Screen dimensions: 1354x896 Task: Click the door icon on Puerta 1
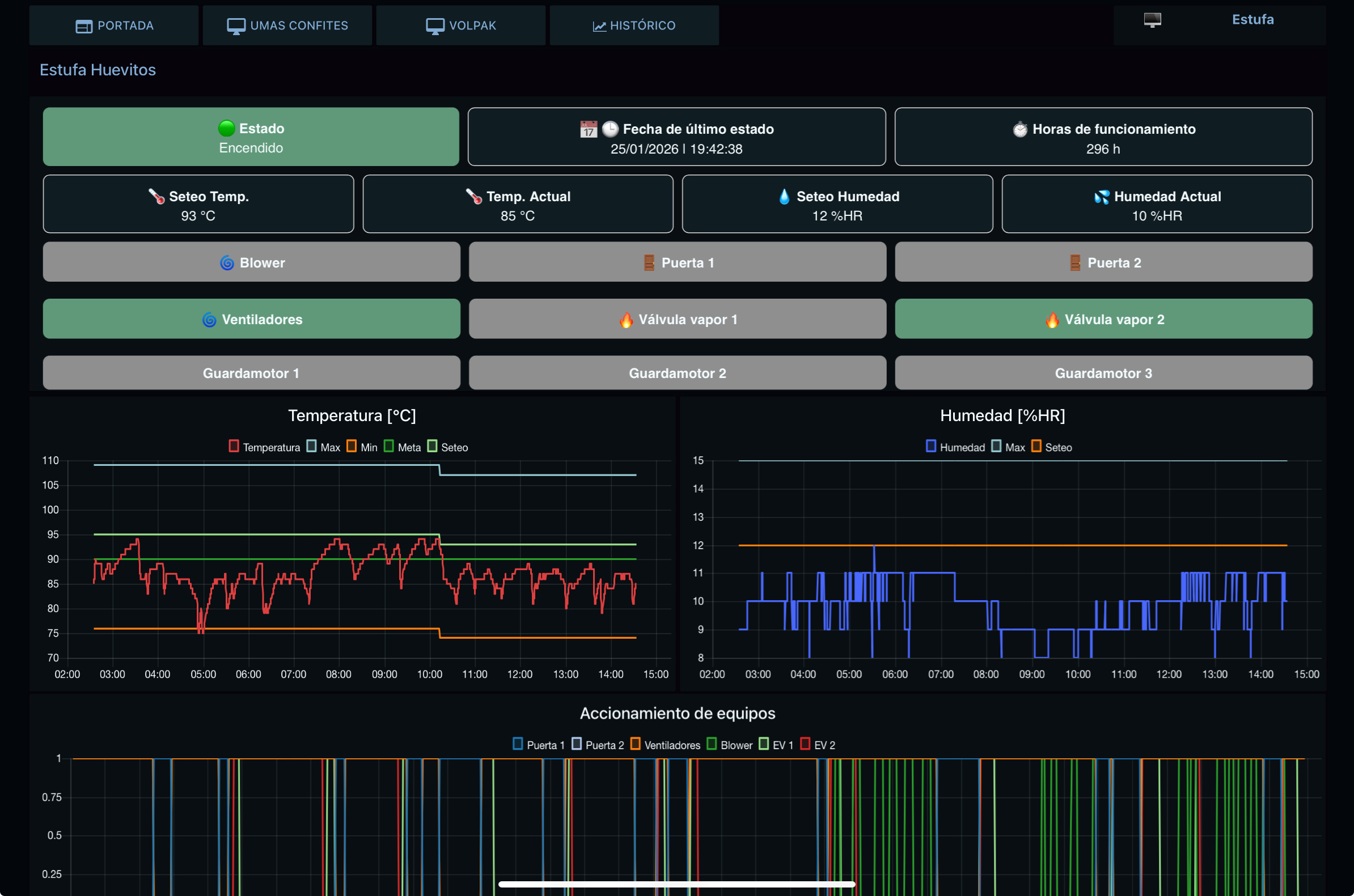[x=649, y=263]
